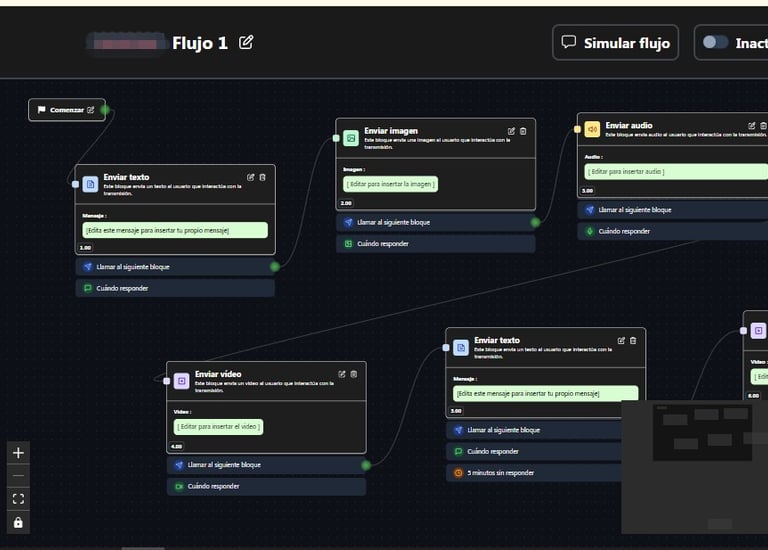This screenshot has height=550, width=768.
Task: Toggle the flow active/inactive switch
Action: click(x=715, y=42)
